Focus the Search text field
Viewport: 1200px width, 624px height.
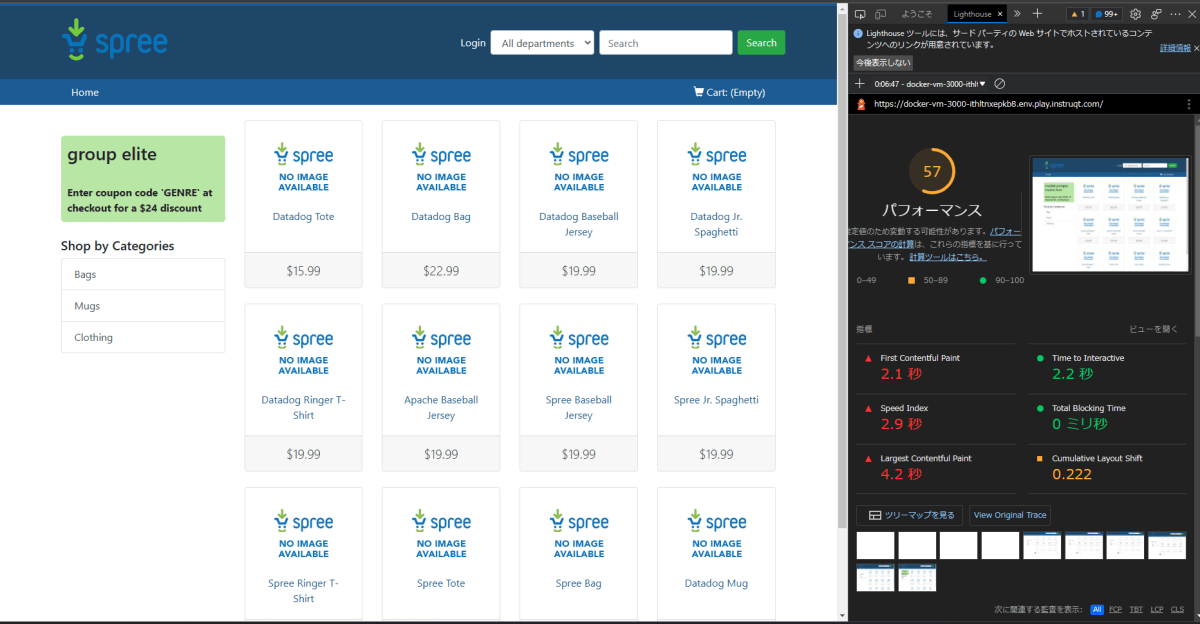click(x=666, y=43)
